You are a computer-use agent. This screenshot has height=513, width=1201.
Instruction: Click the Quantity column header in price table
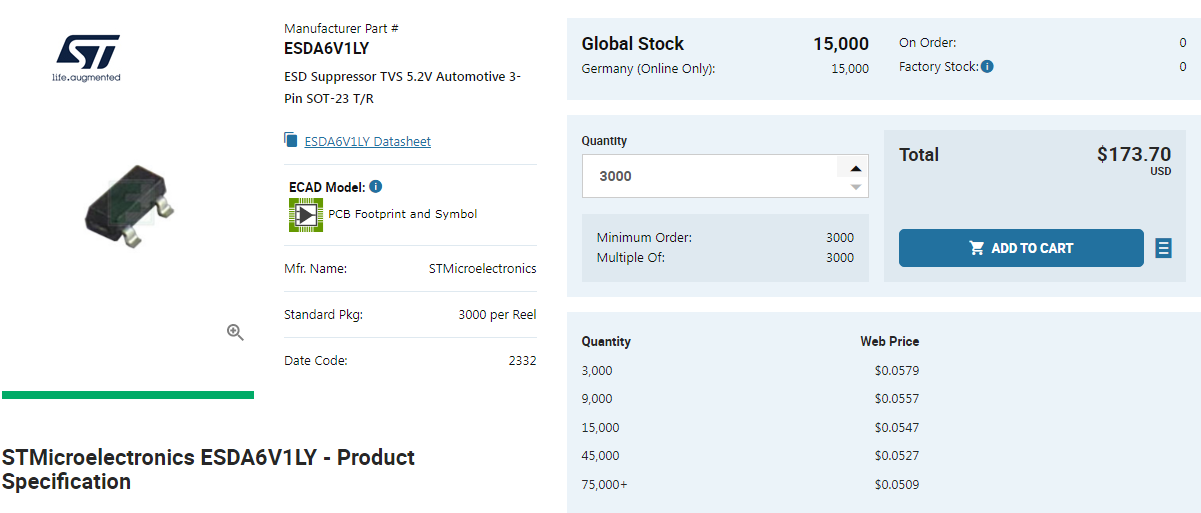coord(606,342)
